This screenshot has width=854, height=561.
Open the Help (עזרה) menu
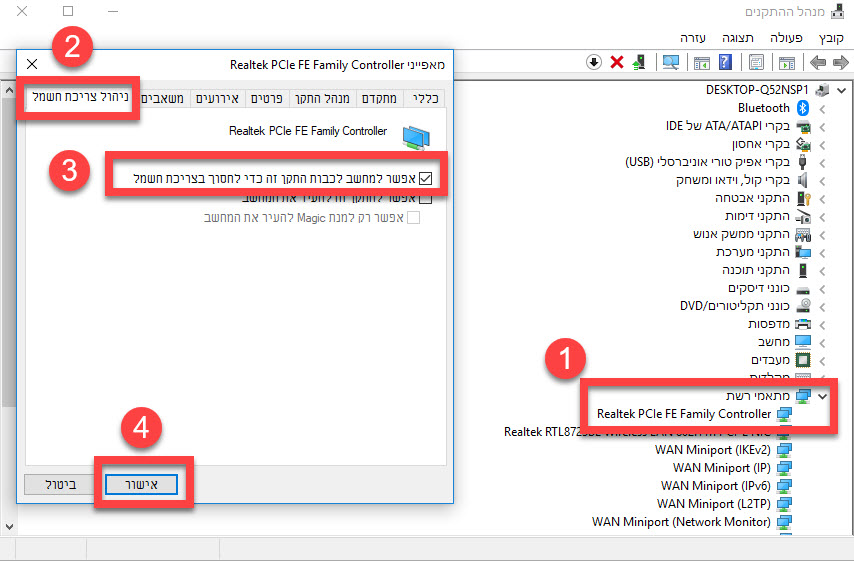[x=693, y=38]
